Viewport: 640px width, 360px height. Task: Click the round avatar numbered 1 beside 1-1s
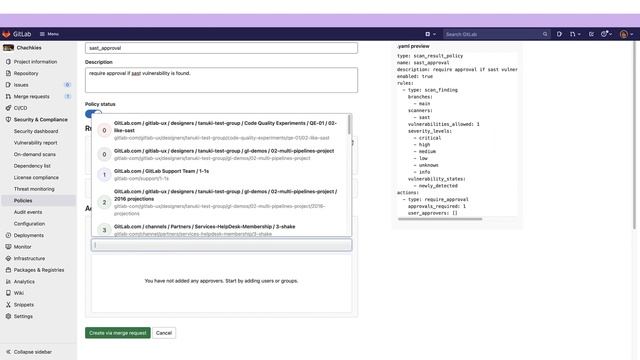point(104,175)
